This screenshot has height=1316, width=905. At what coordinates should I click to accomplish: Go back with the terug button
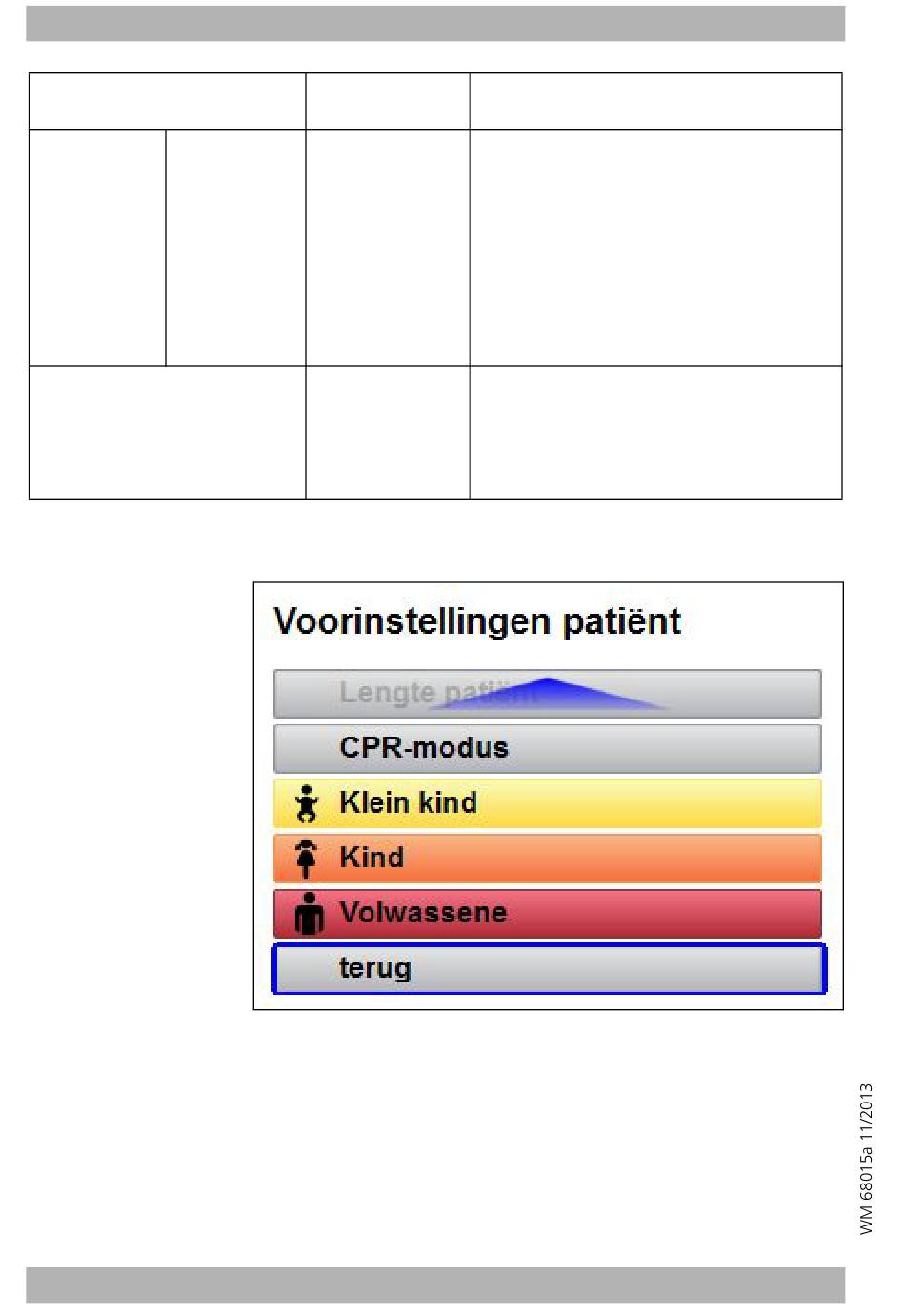point(549,969)
